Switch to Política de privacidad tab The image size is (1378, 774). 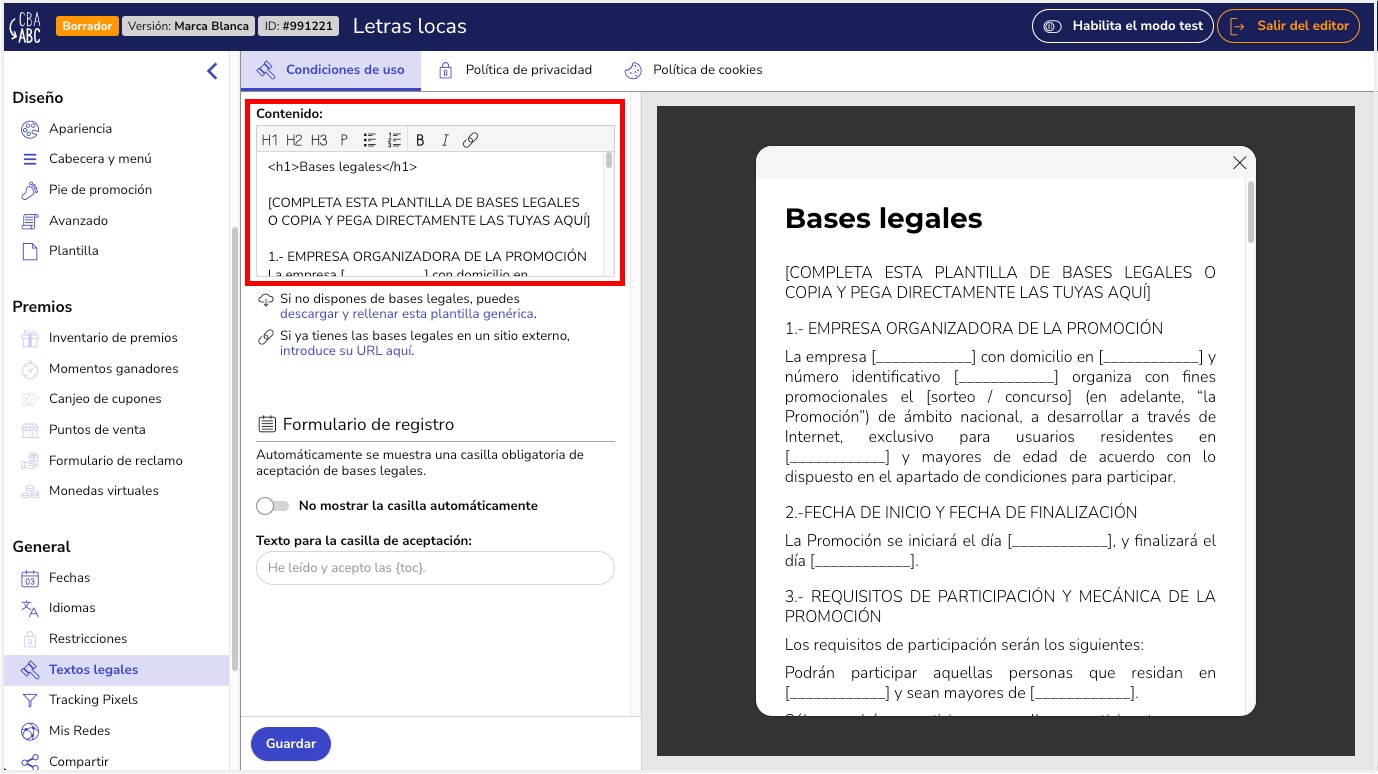515,70
